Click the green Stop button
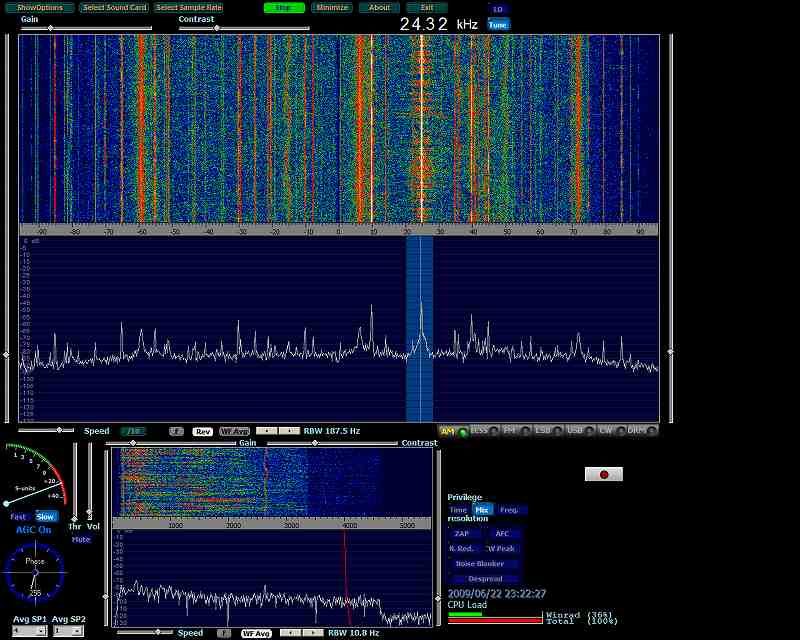Image resolution: width=800 pixels, height=640 pixels. 284,8
